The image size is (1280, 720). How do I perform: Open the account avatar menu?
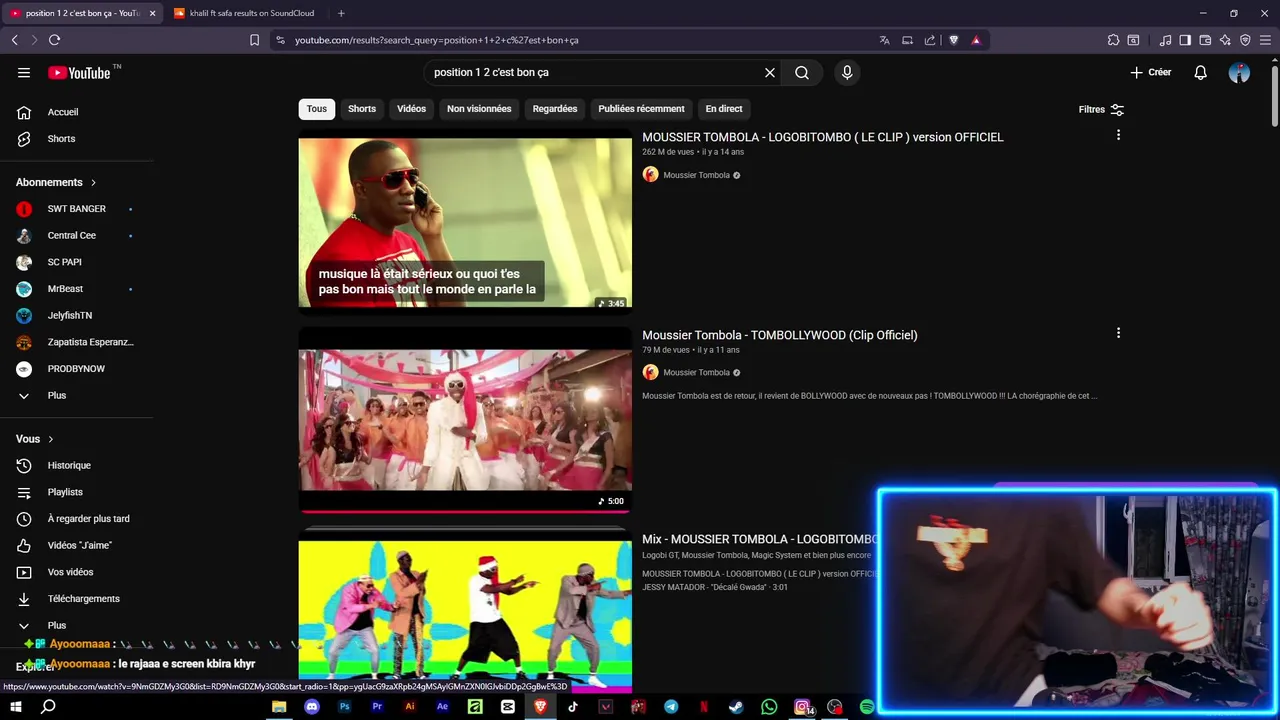(x=1239, y=72)
